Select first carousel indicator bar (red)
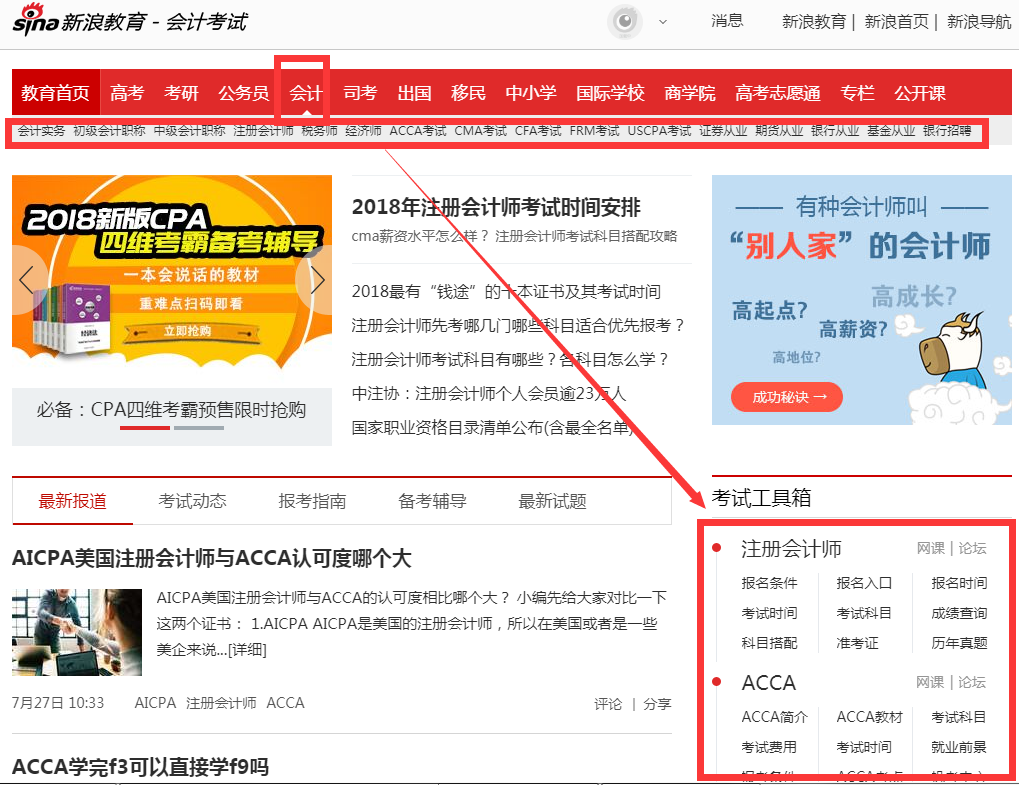The width and height of the screenshot is (1019, 785). tap(145, 428)
